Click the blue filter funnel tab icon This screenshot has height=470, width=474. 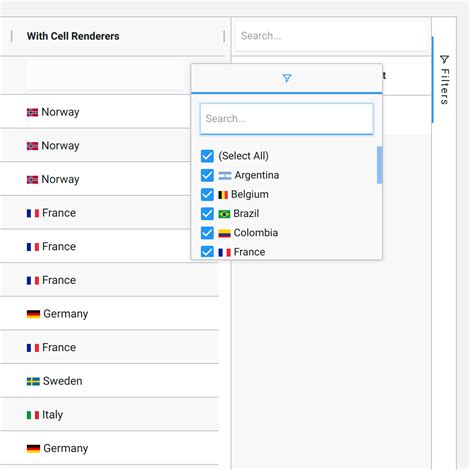(287, 78)
